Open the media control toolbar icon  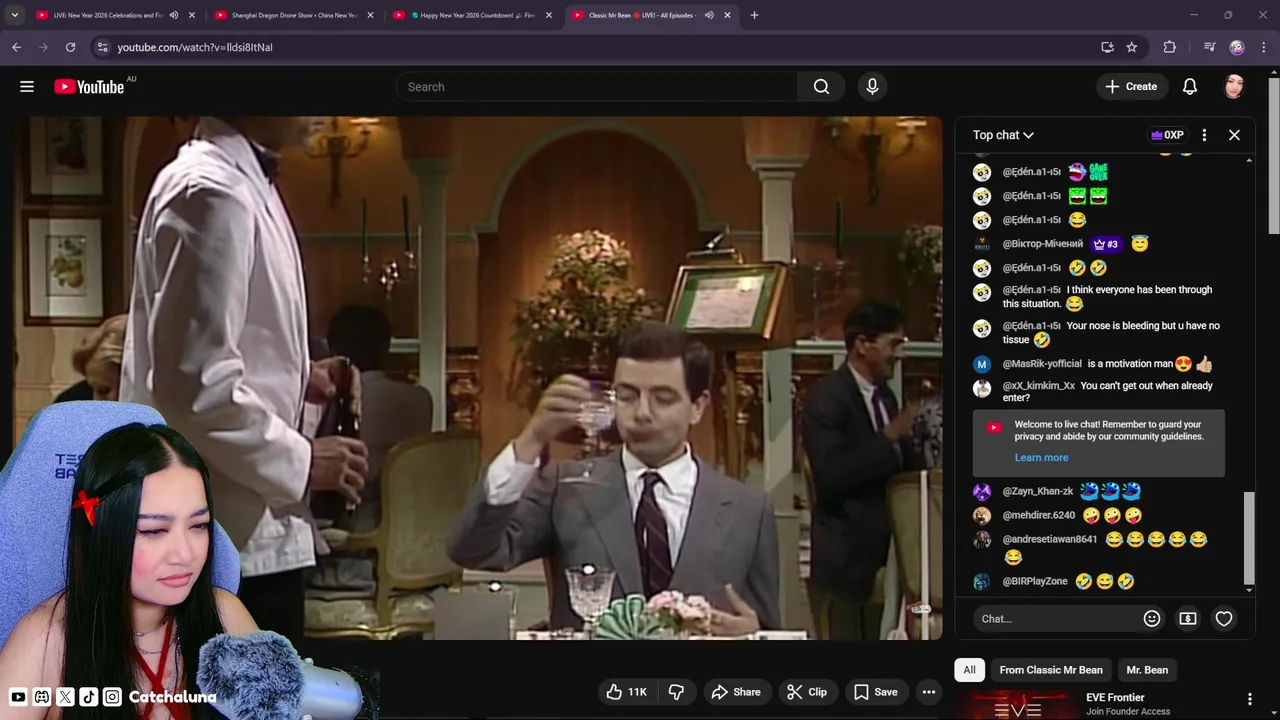(1209, 47)
